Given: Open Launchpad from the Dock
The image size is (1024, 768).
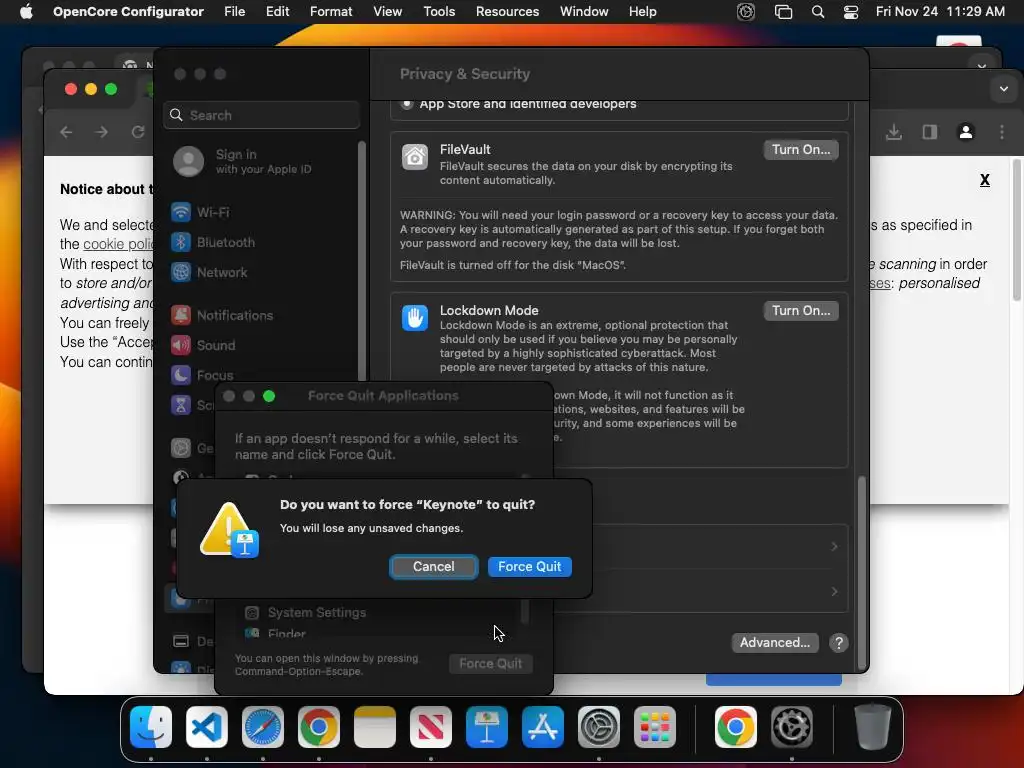Looking at the screenshot, I should click(654, 727).
